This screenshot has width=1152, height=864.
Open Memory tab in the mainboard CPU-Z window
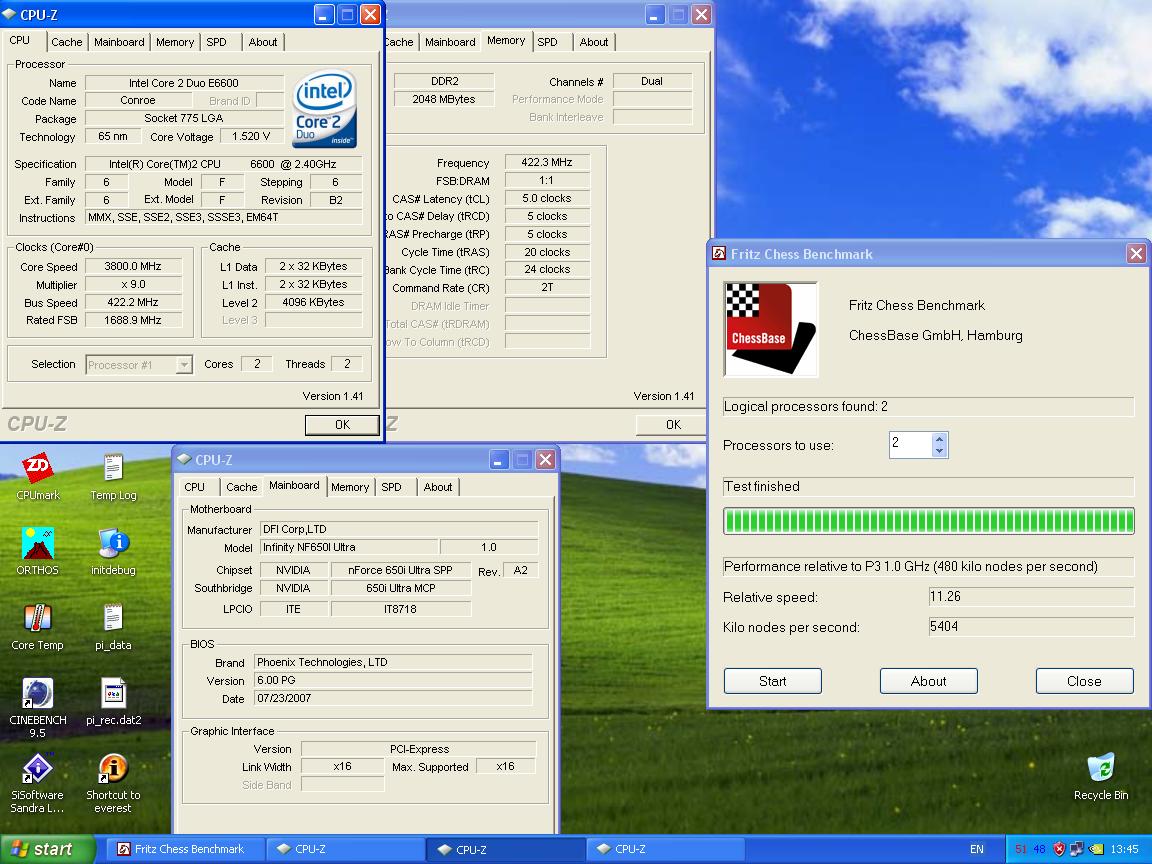click(x=350, y=486)
